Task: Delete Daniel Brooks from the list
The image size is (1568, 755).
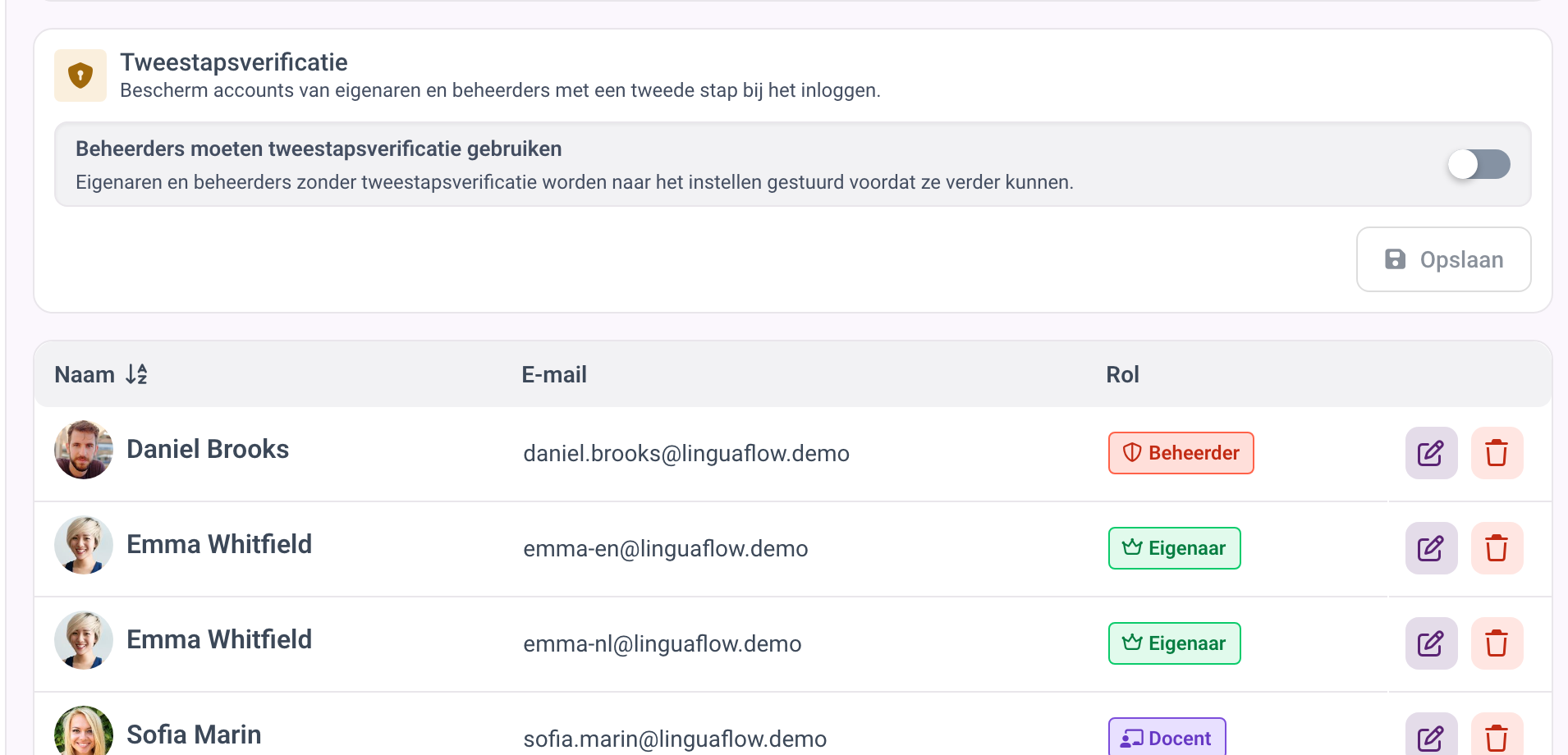Action: pyautogui.click(x=1497, y=453)
